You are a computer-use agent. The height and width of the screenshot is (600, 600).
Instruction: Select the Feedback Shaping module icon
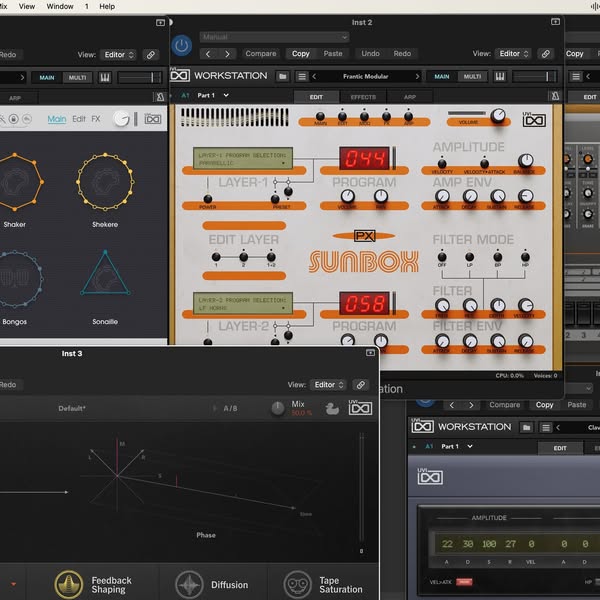click(x=68, y=585)
